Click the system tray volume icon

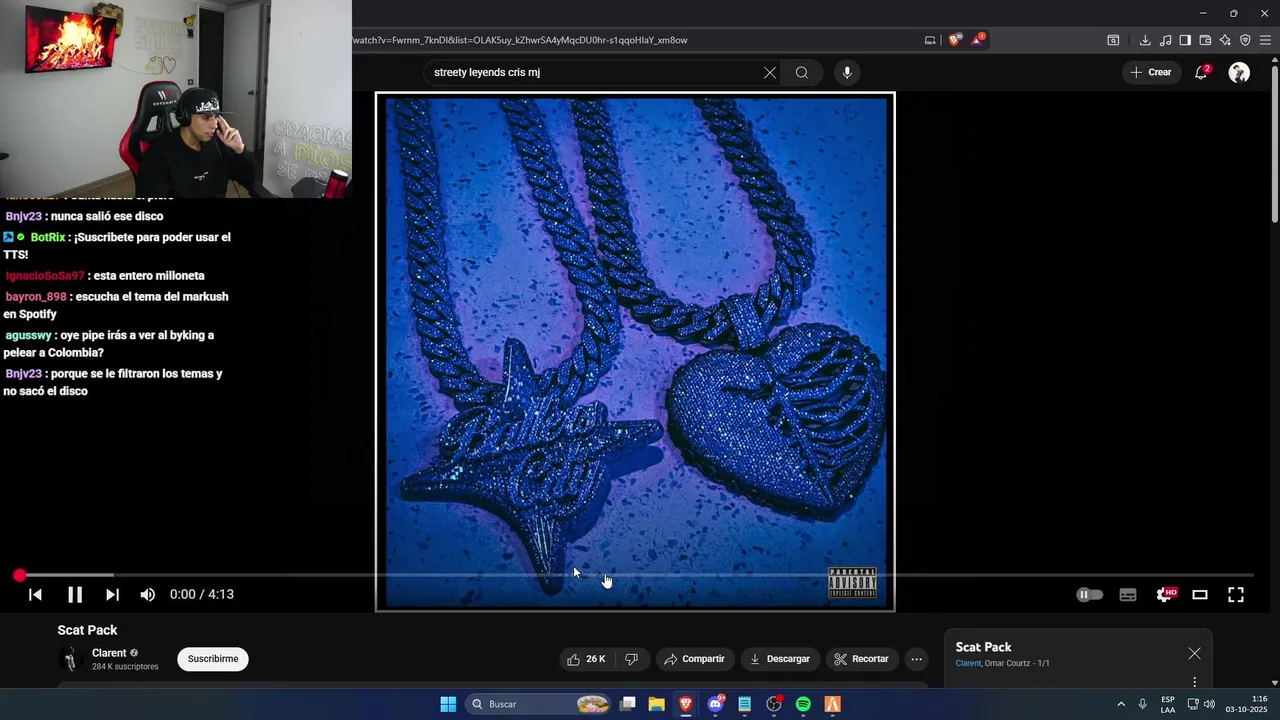pos(1210,704)
